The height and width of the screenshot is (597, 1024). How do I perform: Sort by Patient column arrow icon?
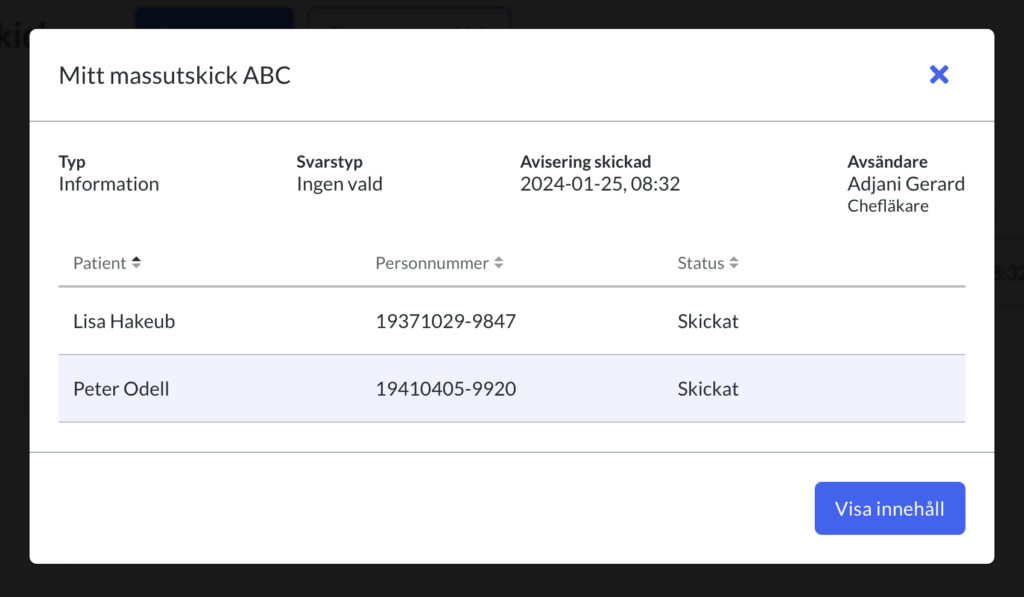click(x=136, y=263)
